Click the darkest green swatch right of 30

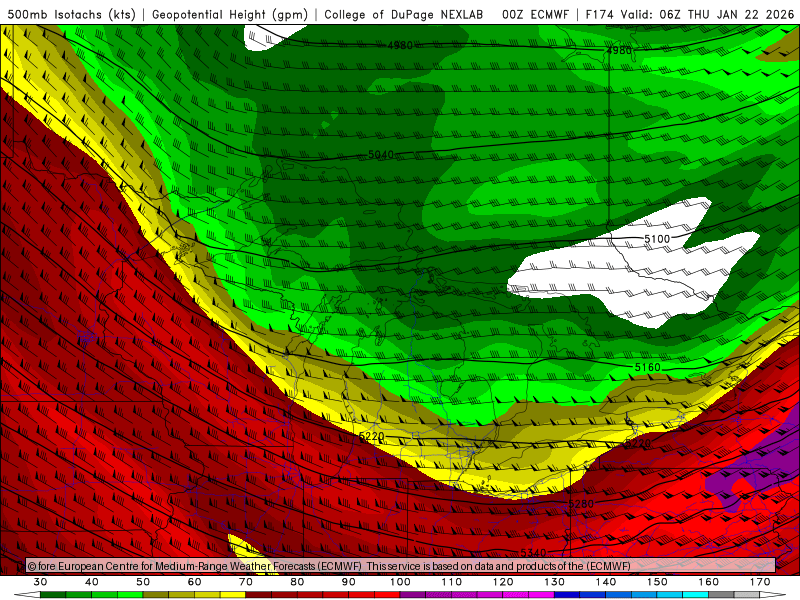coord(53,595)
